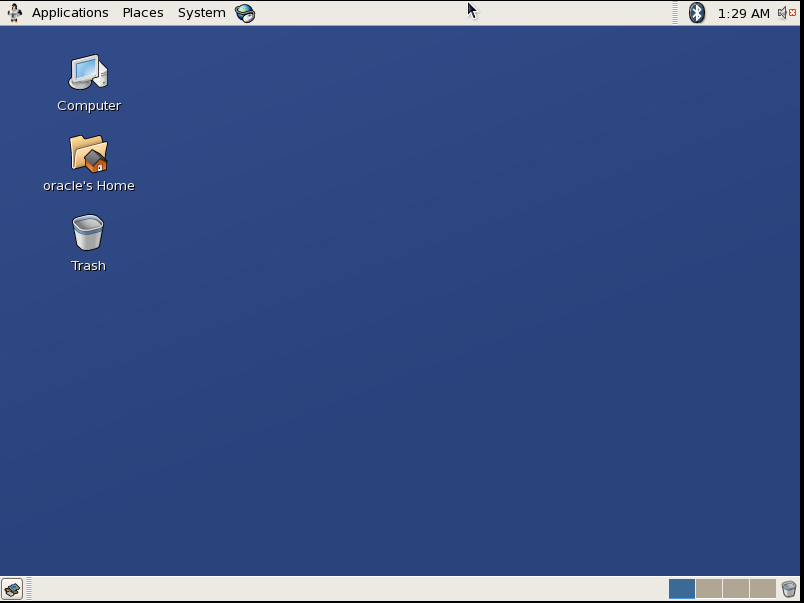This screenshot has width=804, height=603.
Task: Switch to the second workspace
Action: click(x=709, y=589)
